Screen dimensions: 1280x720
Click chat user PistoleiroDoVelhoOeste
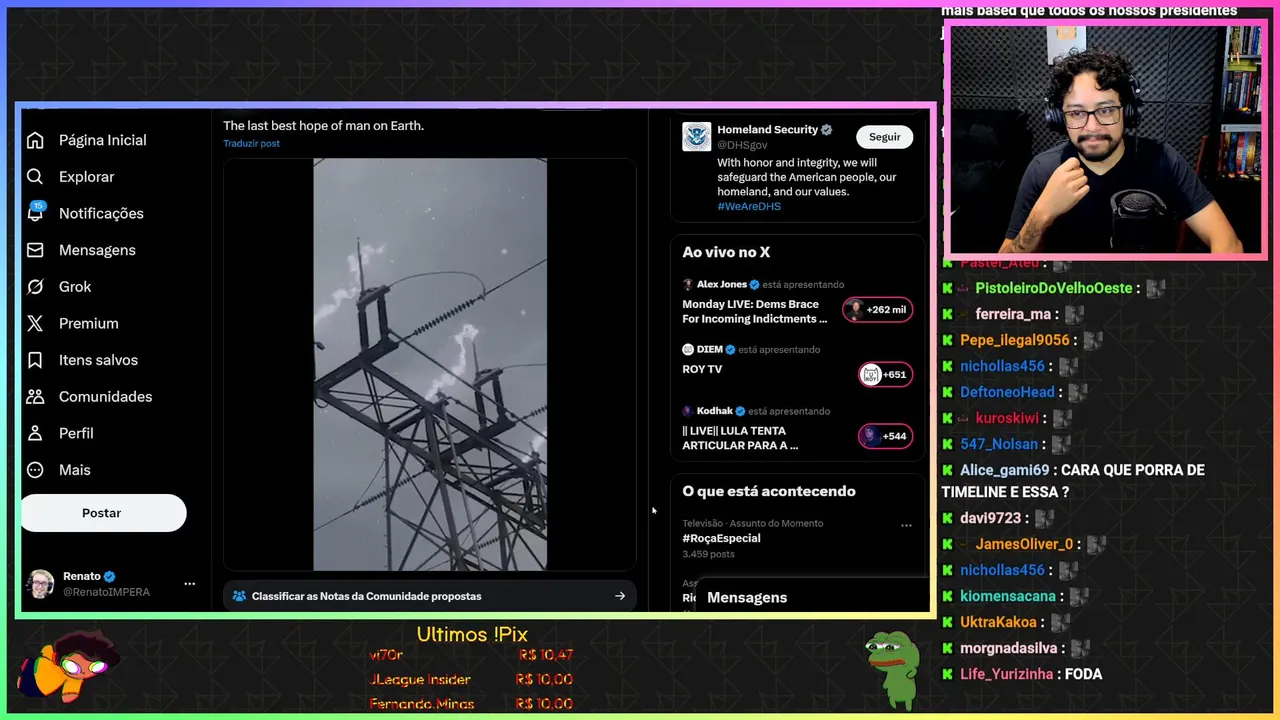pyautogui.click(x=1053, y=288)
